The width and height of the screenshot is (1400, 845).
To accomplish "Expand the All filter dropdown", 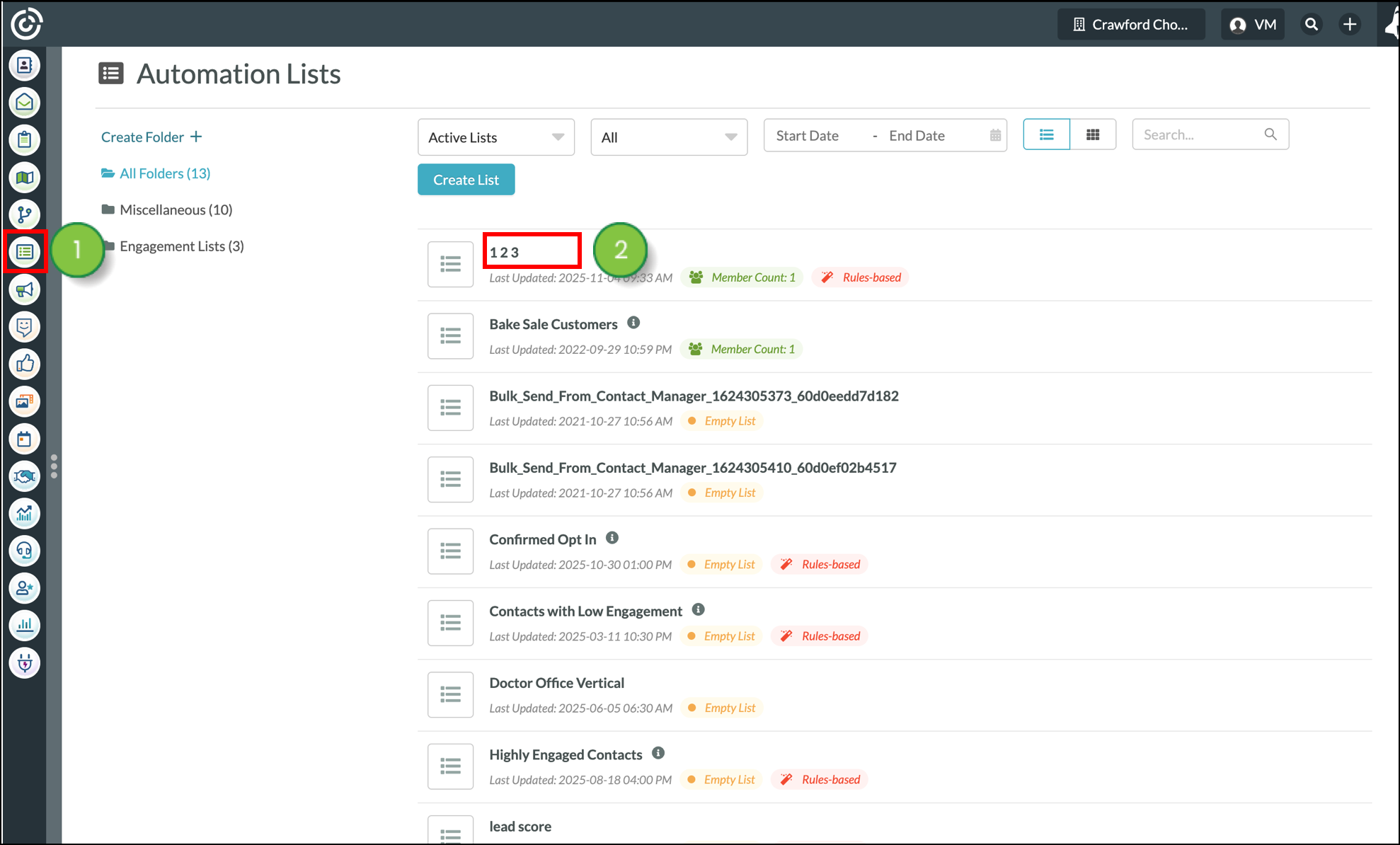I will pos(669,137).
